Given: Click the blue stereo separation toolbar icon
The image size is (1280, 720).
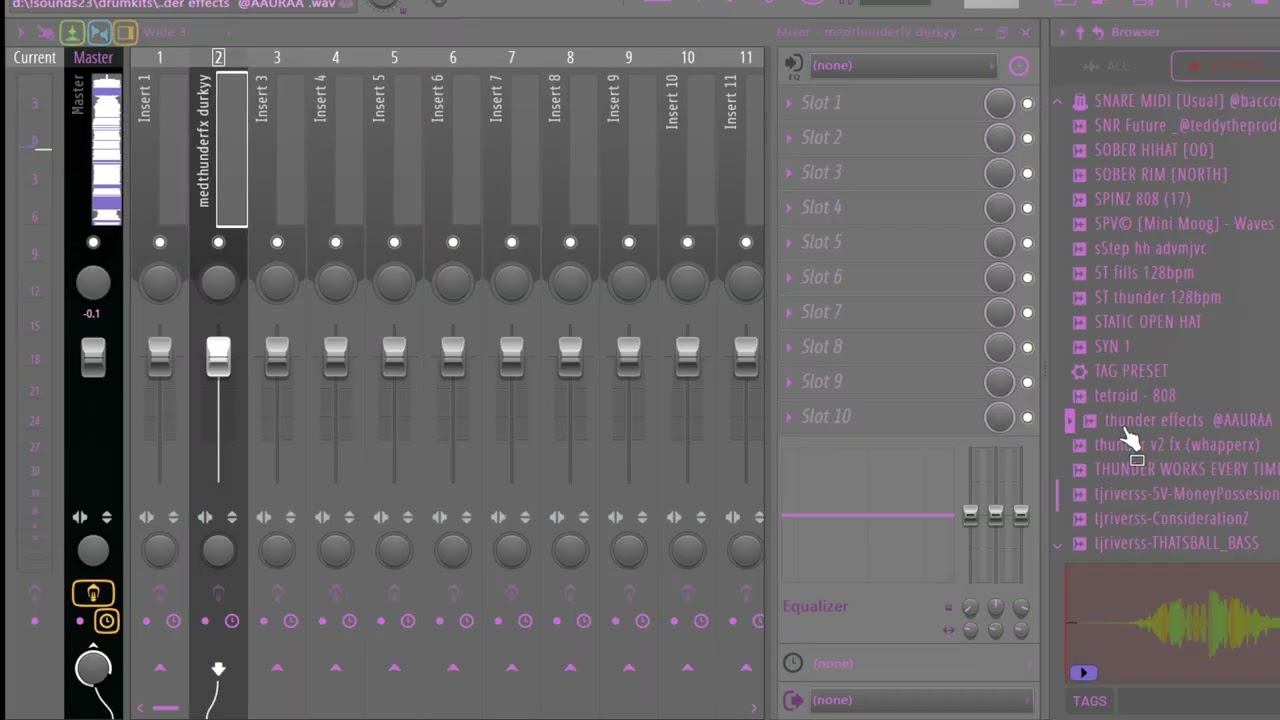Looking at the screenshot, I should coord(98,33).
